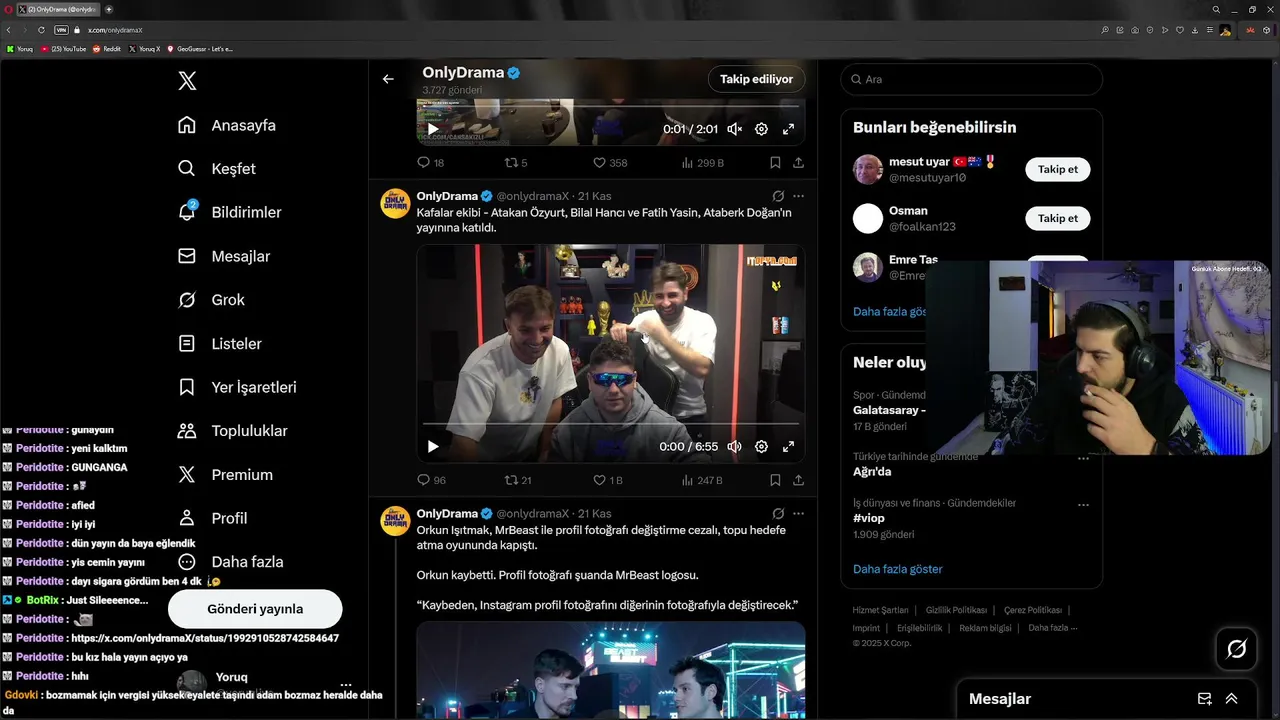Image resolution: width=1280 pixels, height=720 pixels.
Task: Open #viop trending topic
Action: tap(869, 518)
